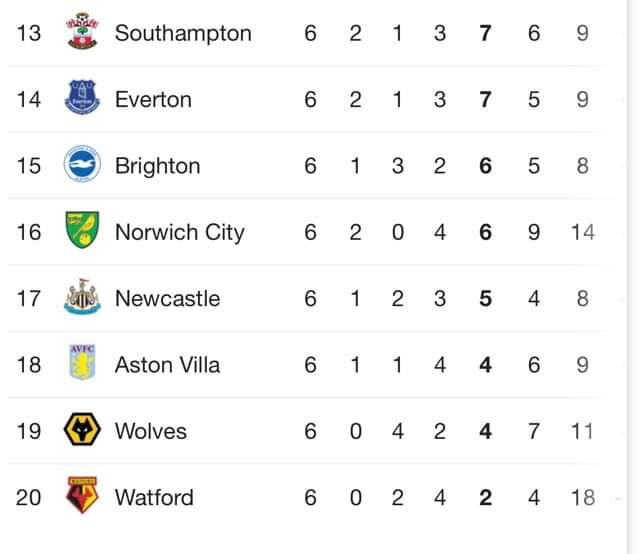Click the Everton club crest
The width and height of the screenshot is (640, 554).
[82, 97]
